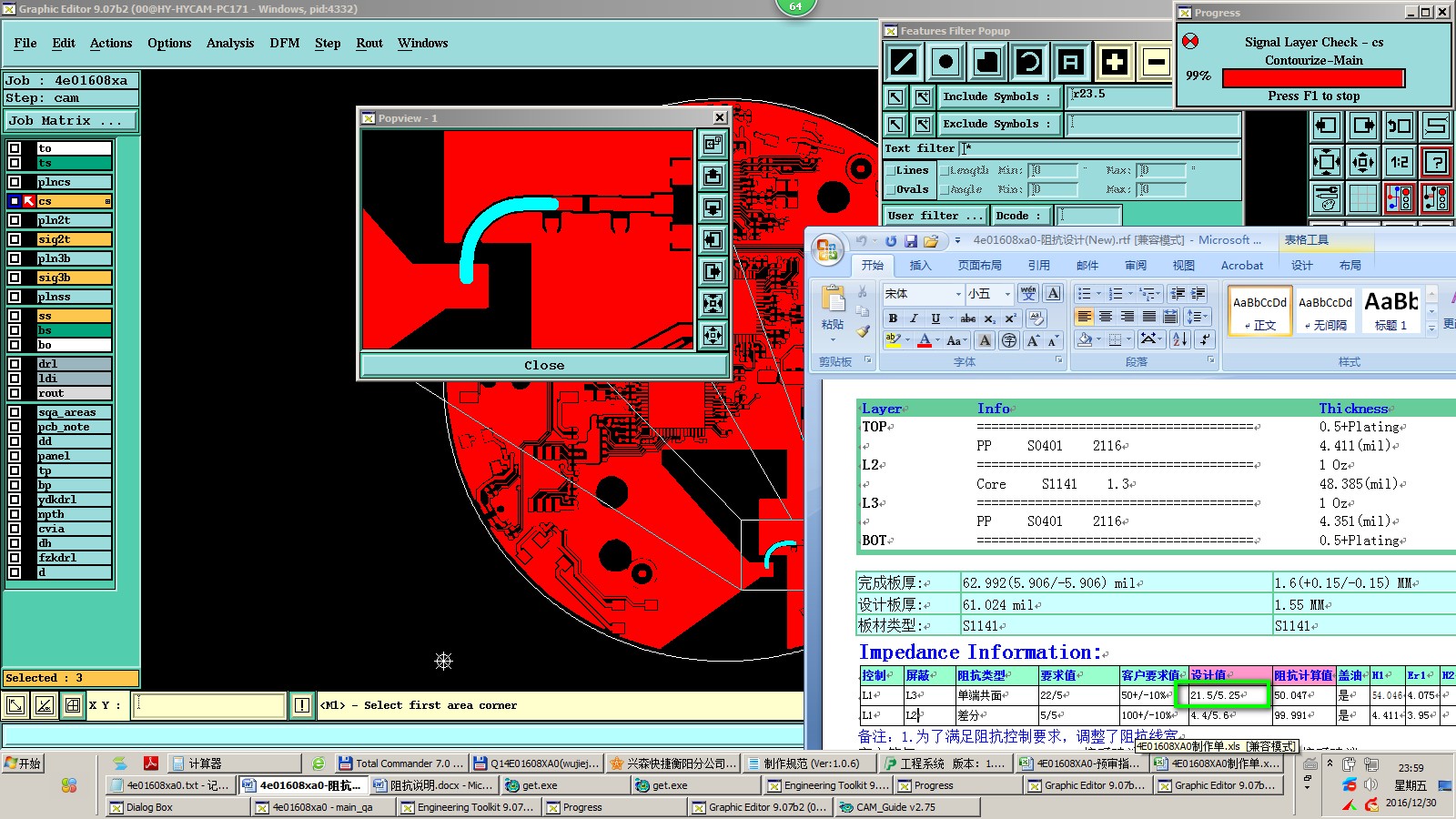Open the DFM menu in Graphic Editor
The height and width of the screenshot is (819, 1456).
(285, 43)
